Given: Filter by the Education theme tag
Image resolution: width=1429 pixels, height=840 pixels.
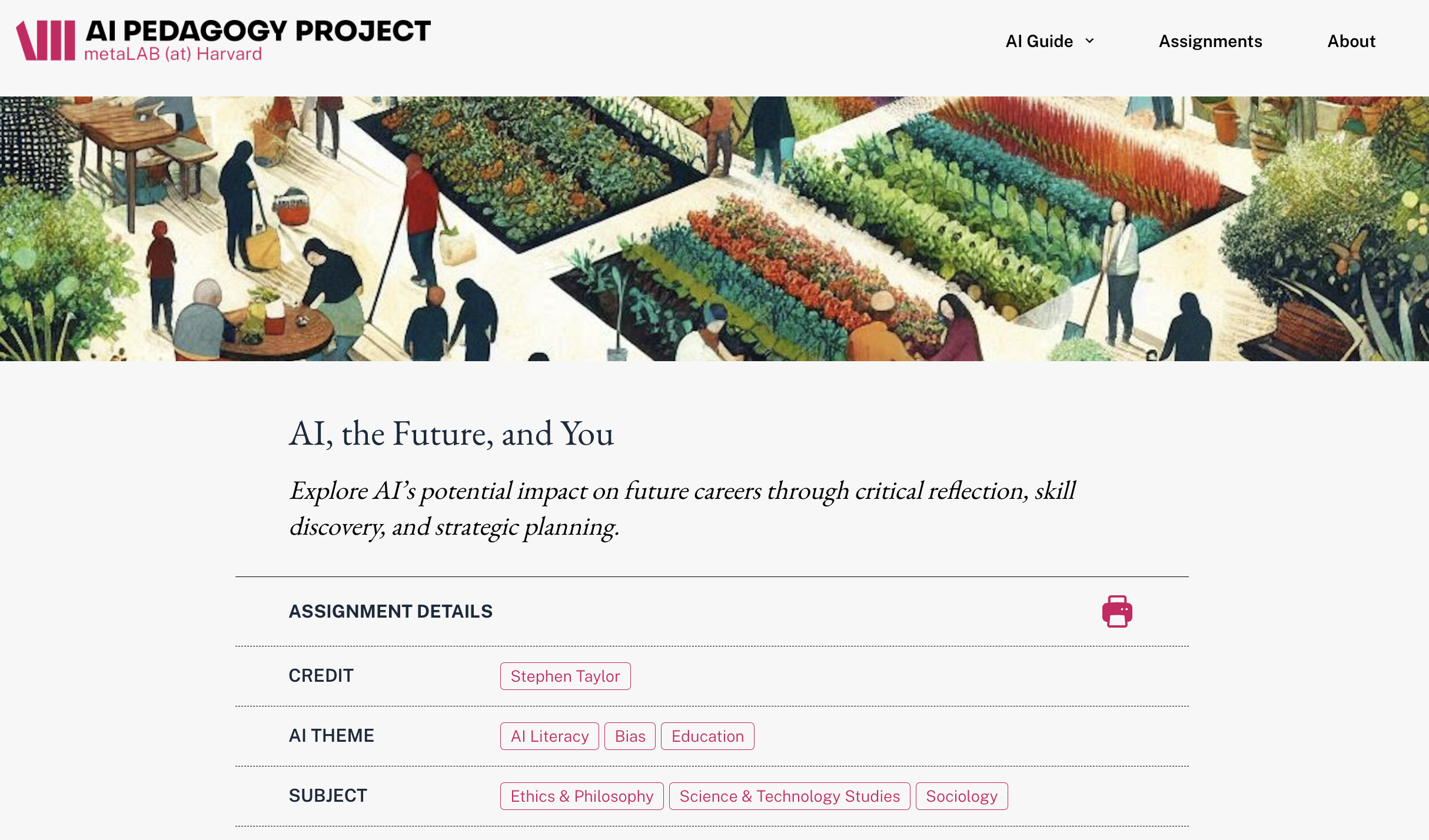Looking at the screenshot, I should pos(707,736).
